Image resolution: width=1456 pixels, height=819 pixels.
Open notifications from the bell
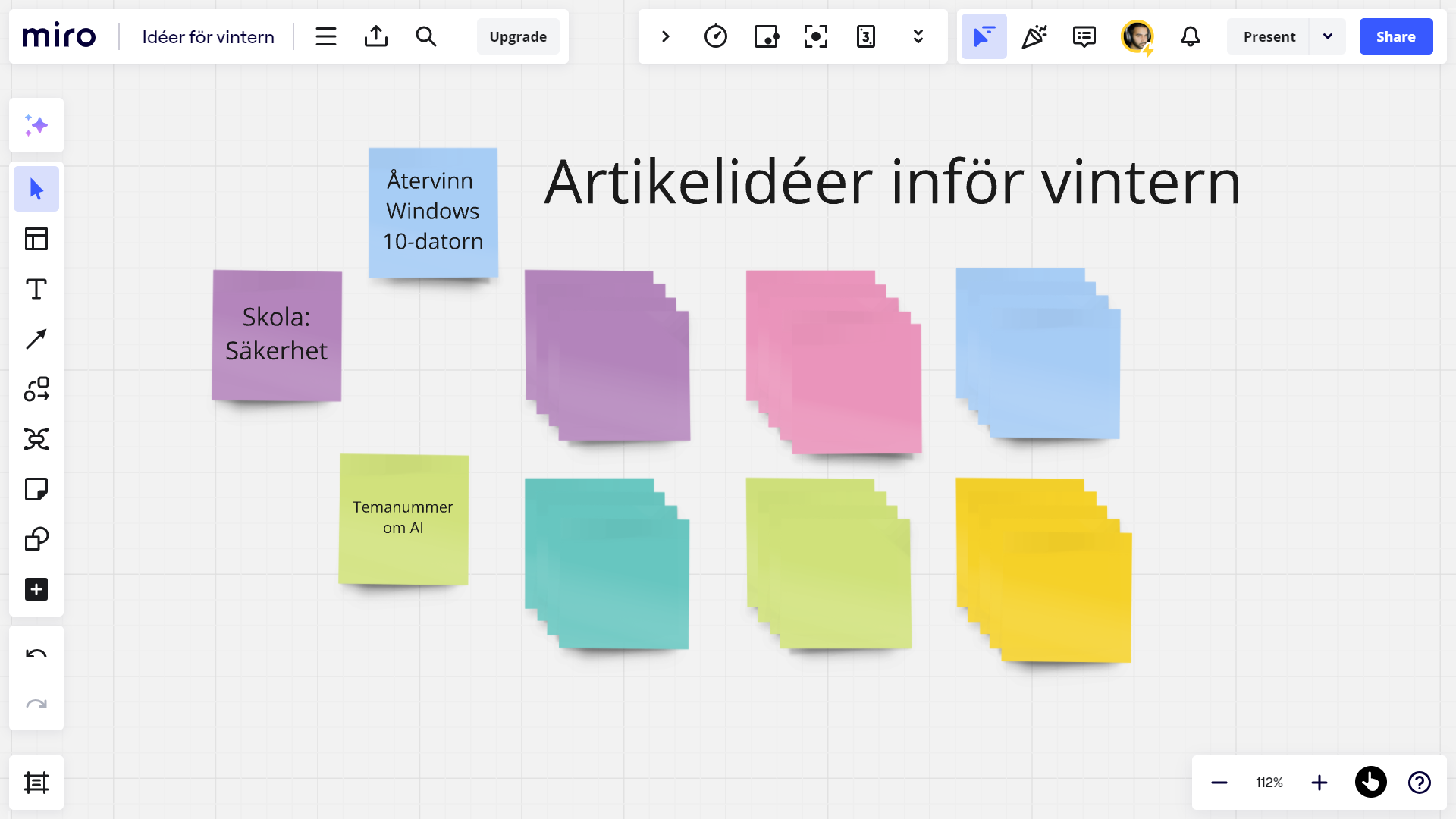tap(1190, 36)
